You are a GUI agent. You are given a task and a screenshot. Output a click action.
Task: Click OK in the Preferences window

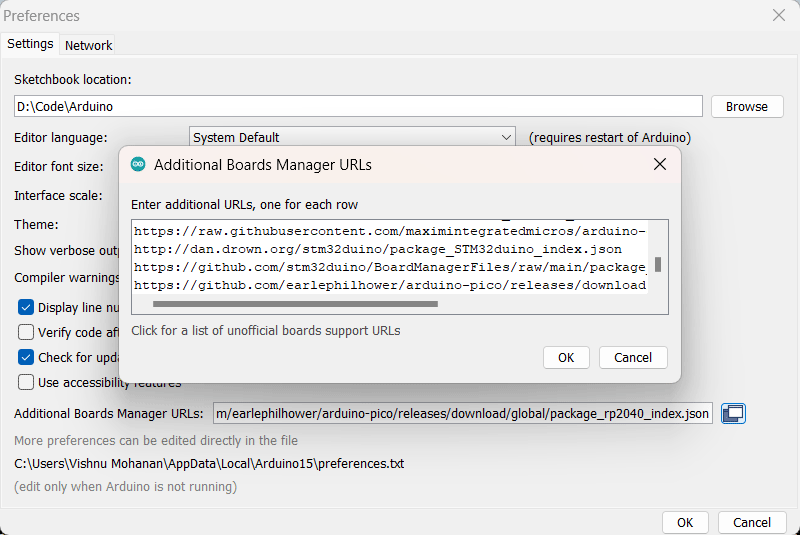(x=685, y=522)
